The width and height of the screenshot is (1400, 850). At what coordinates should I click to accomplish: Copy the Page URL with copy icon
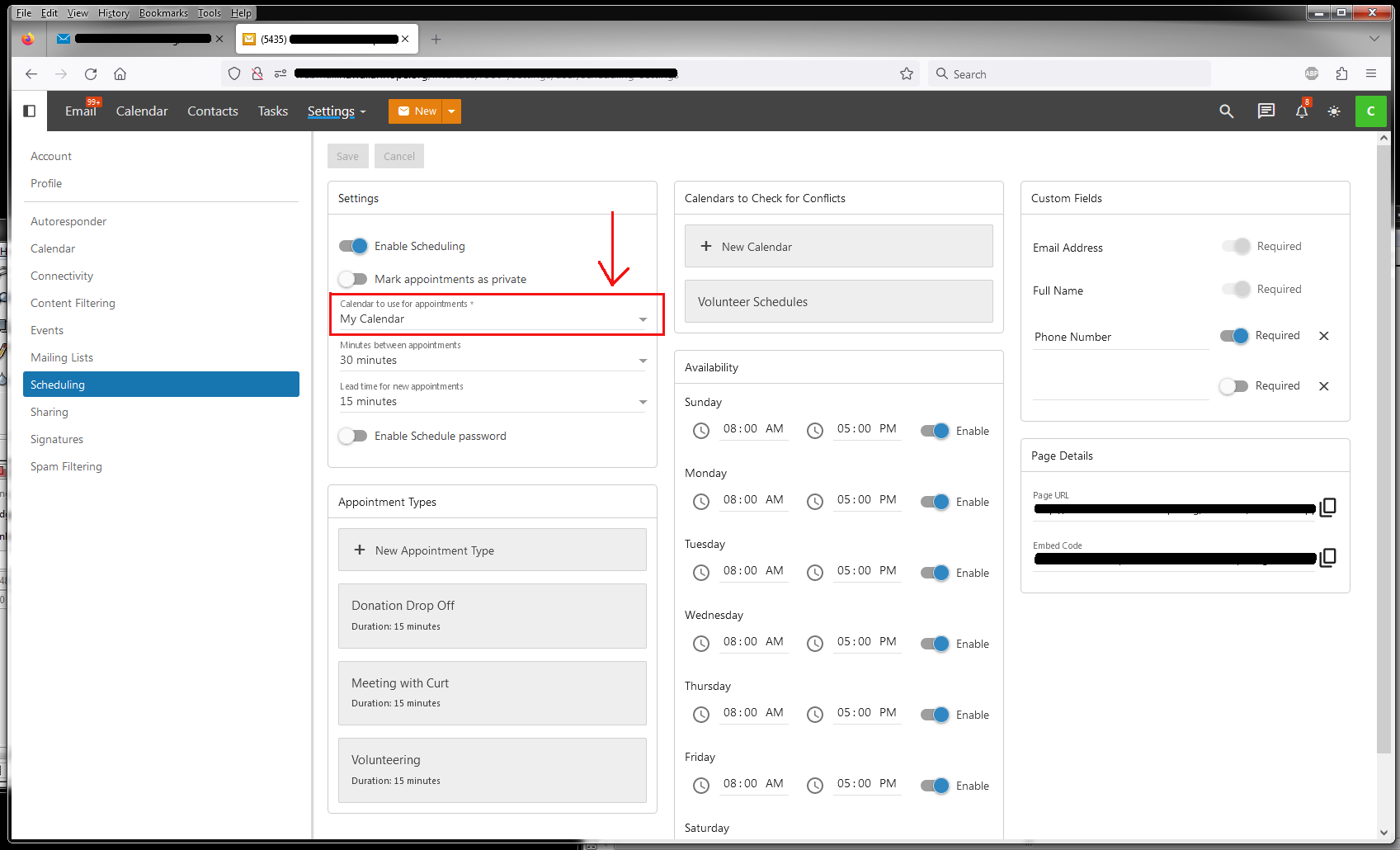tap(1327, 508)
